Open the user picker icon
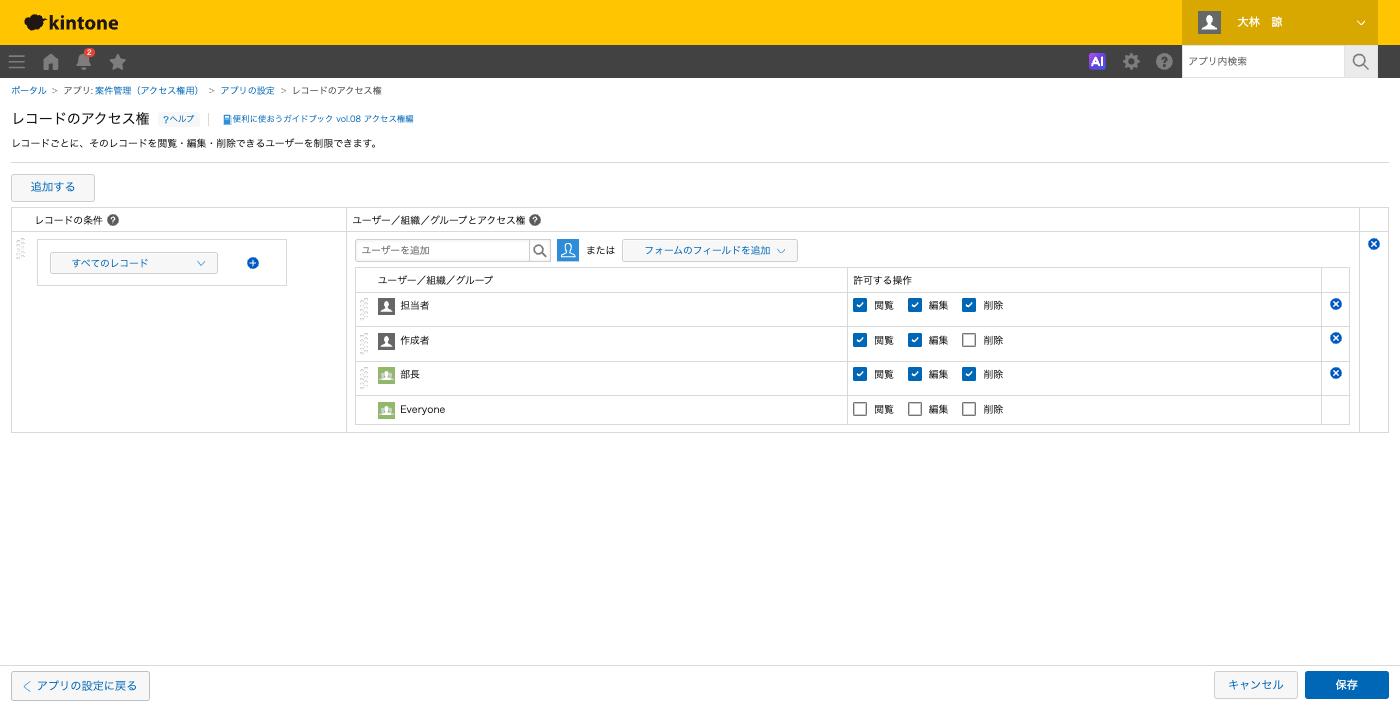Screen dimensions: 1400x707 click(x=568, y=250)
